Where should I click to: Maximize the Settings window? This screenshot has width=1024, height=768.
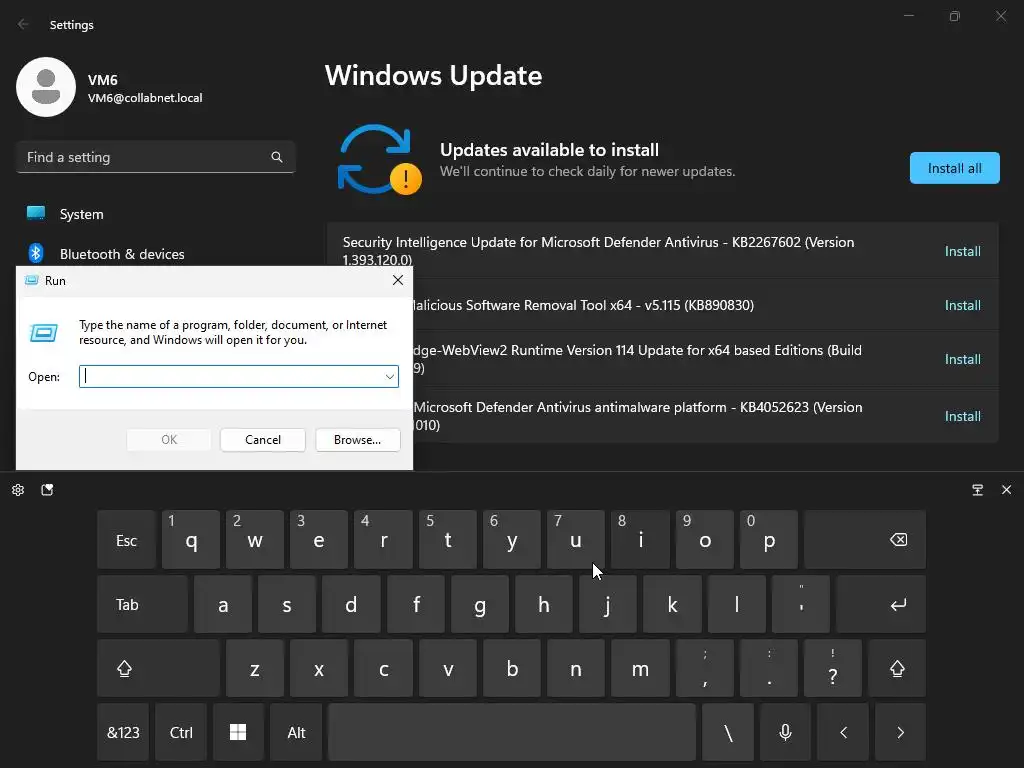tap(954, 16)
